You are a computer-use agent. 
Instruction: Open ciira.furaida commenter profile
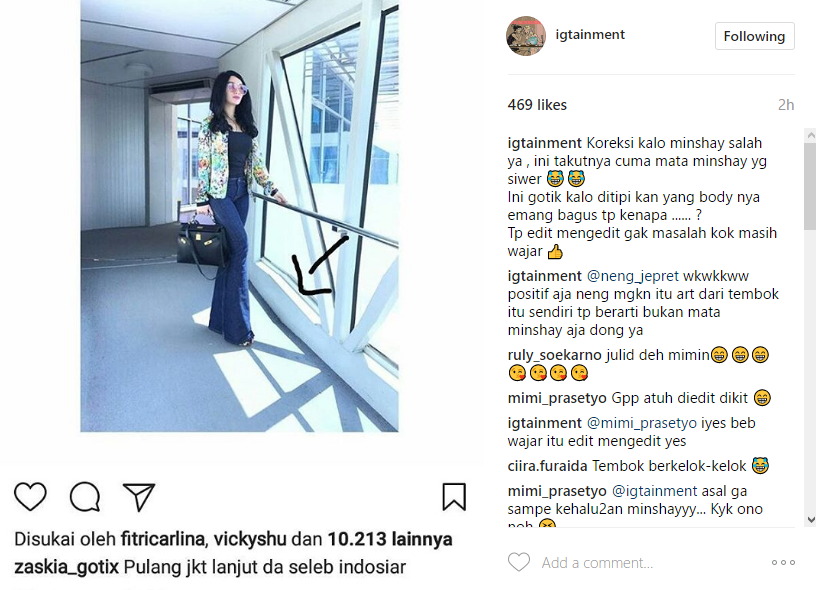pos(547,466)
